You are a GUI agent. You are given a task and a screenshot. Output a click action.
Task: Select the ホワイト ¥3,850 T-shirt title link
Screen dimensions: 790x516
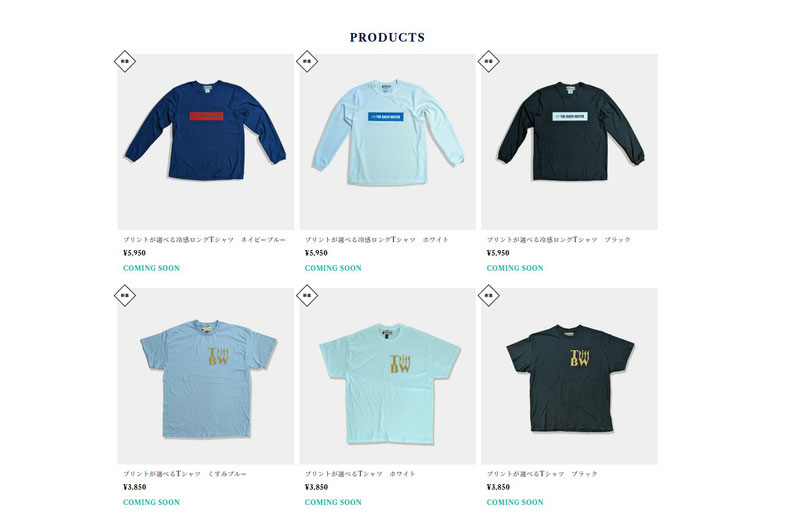(360, 474)
